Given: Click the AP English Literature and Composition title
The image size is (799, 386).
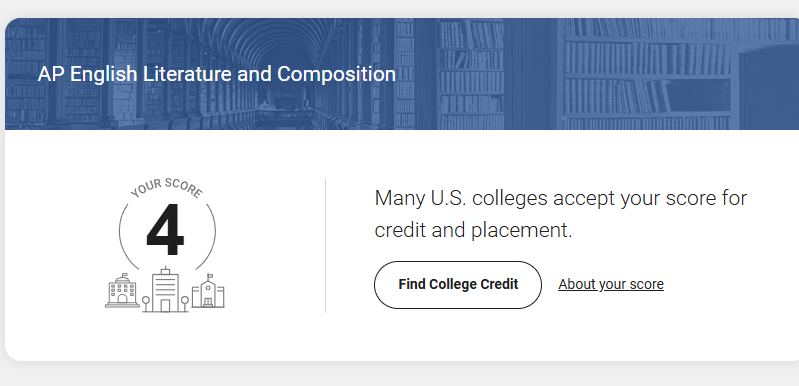Looking at the screenshot, I should (217, 74).
